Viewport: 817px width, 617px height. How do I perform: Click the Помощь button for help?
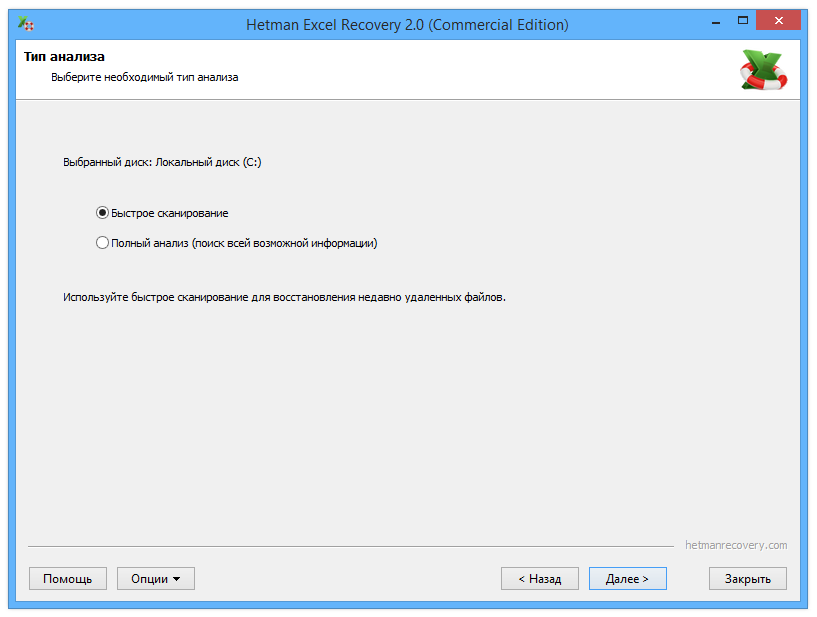pos(67,578)
